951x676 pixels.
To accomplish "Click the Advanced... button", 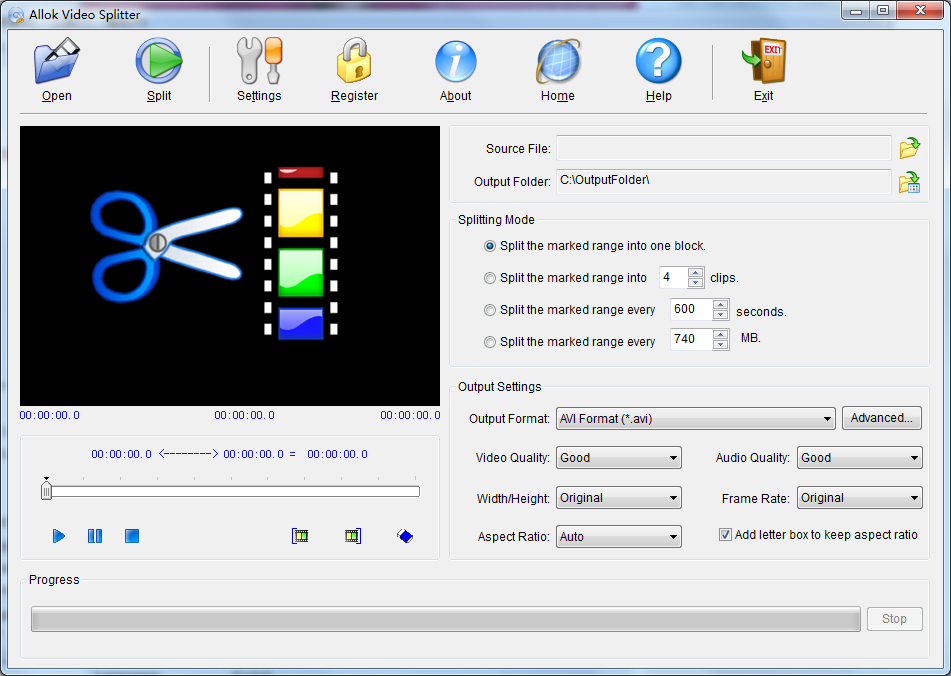I will click(x=881, y=418).
